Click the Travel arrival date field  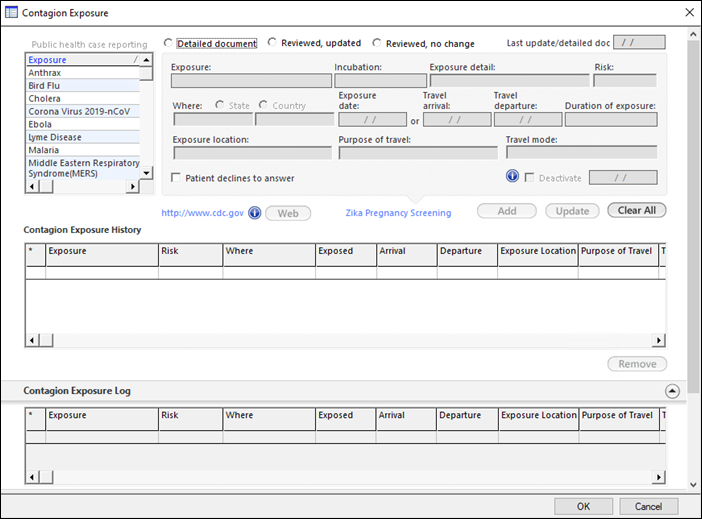coord(457,120)
